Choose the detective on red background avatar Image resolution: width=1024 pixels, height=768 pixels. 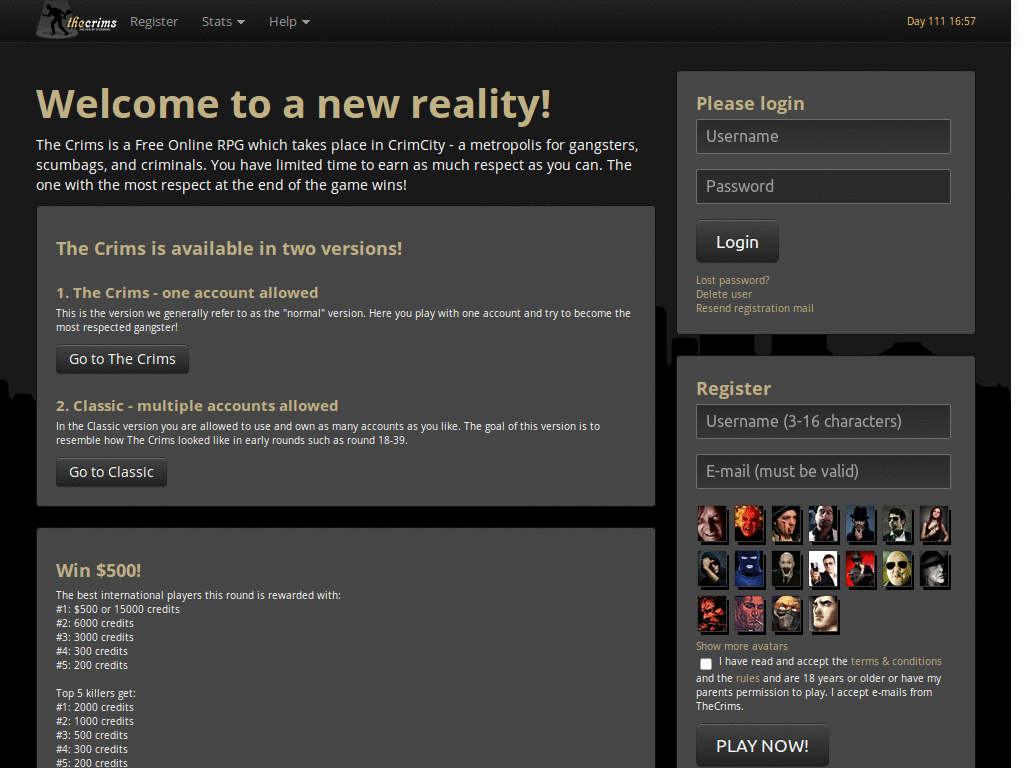click(860, 569)
